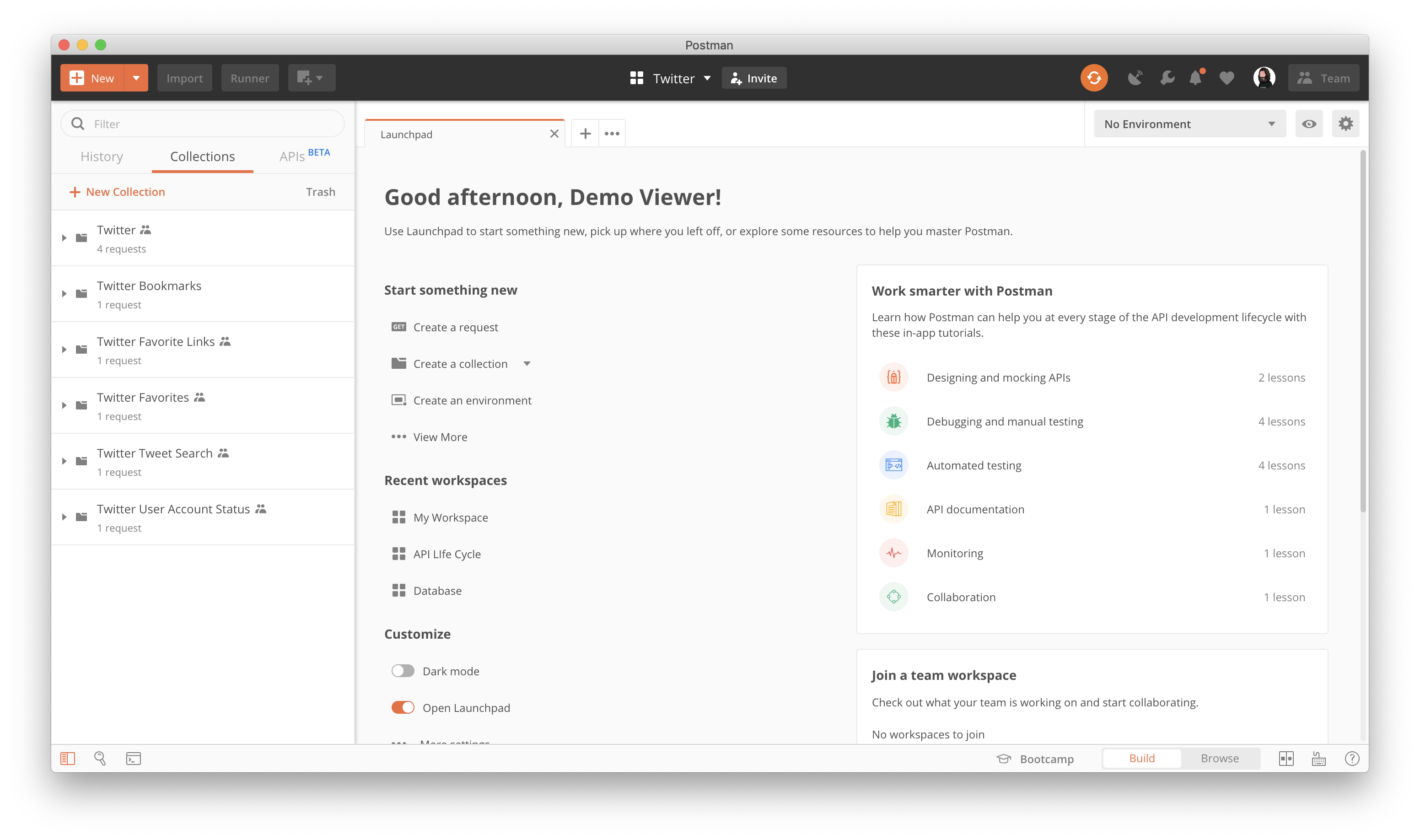Open the Find and Replace icon
This screenshot has width=1420, height=840.
point(100,759)
